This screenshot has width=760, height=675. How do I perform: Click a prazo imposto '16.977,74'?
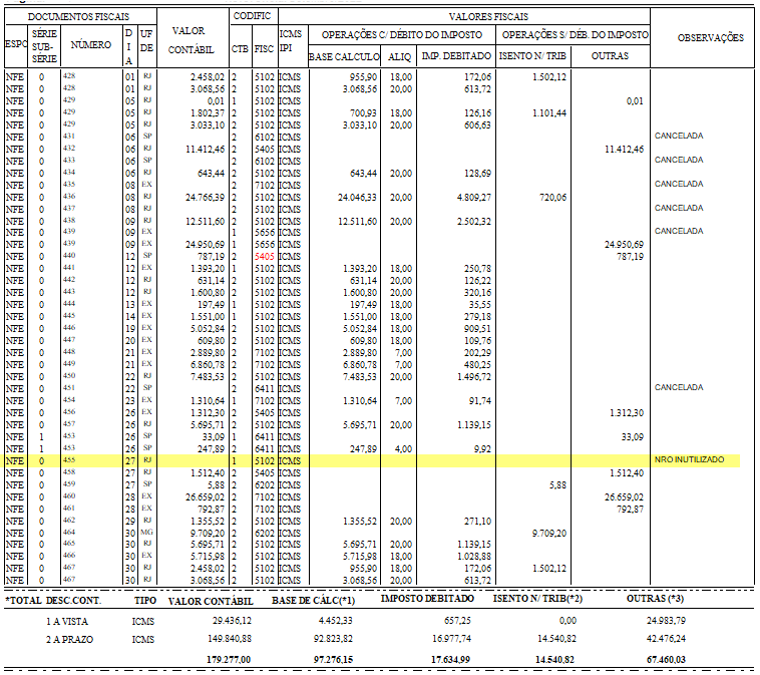[x=451, y=639]
